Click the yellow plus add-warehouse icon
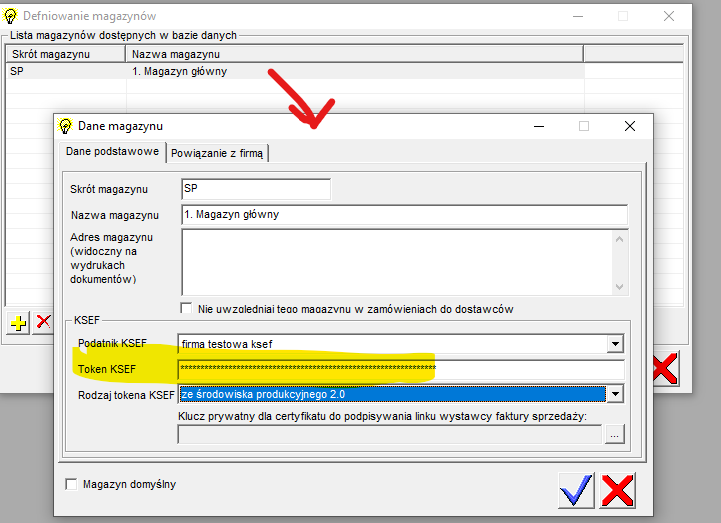 (18, 322)
